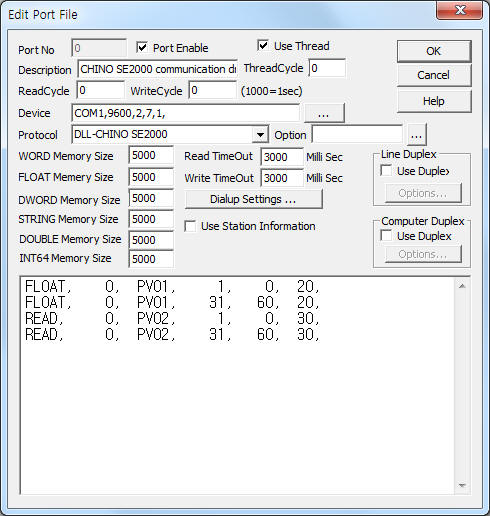
Task: Click OK to save port settings
Action: point(434,51)
